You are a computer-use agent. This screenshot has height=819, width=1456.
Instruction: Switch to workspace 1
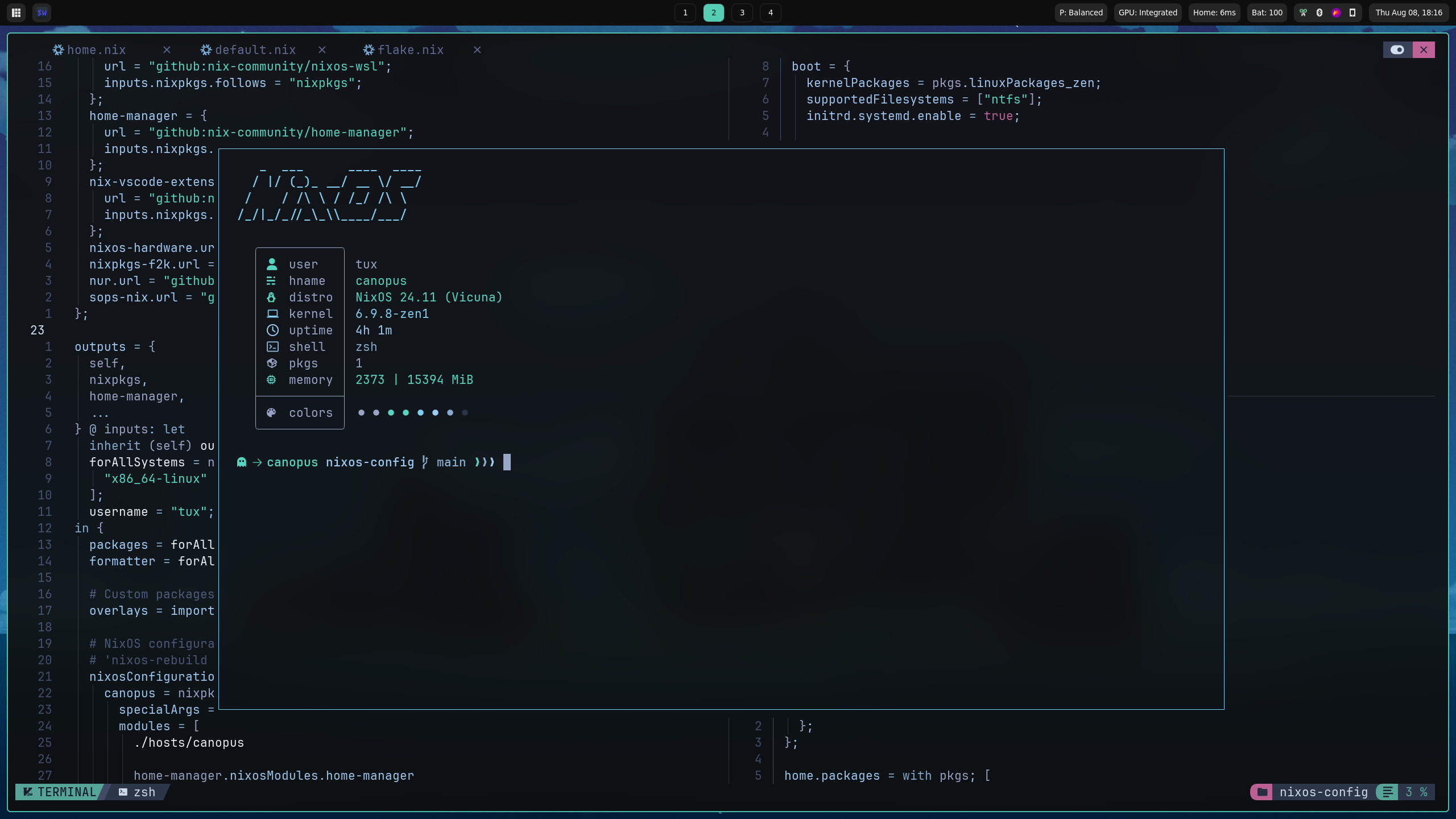(685, 13)
